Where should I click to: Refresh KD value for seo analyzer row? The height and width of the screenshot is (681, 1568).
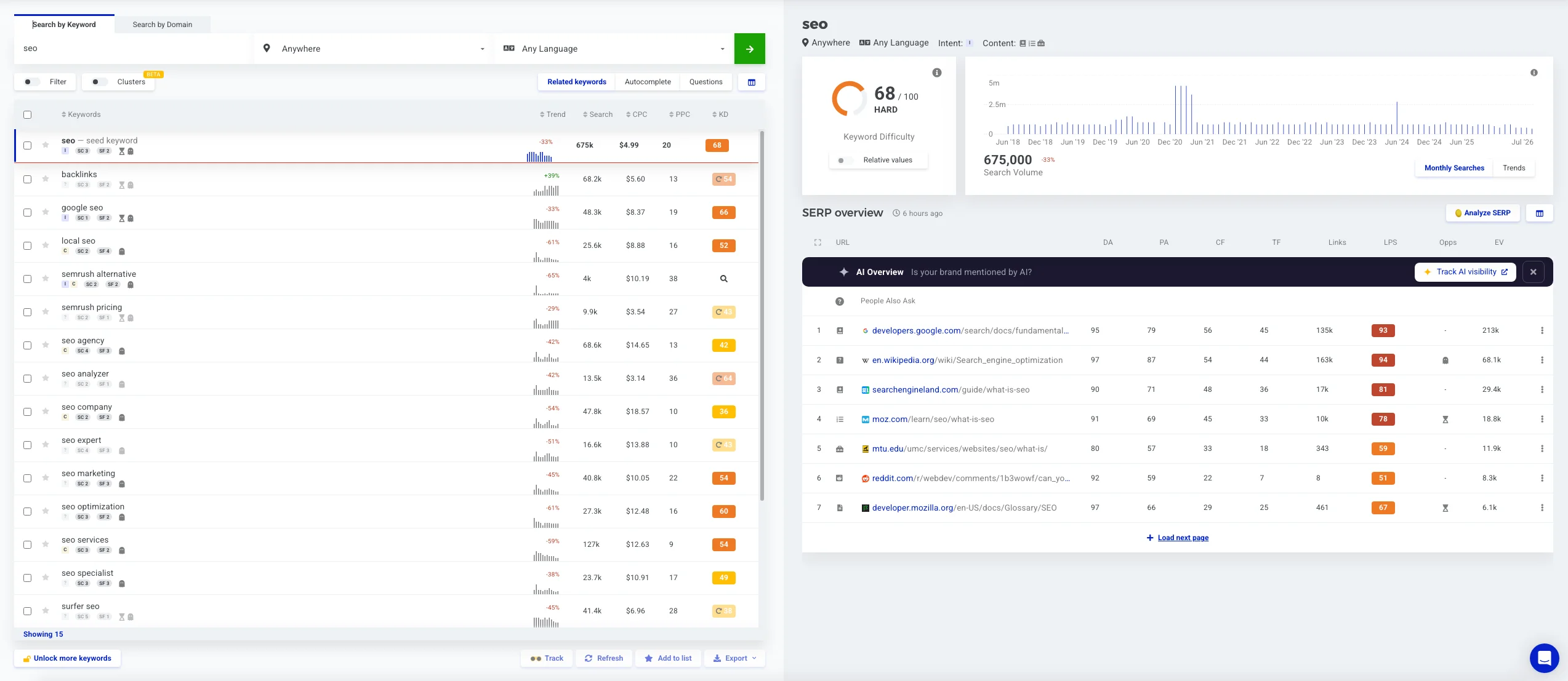pyautogui.click(x=724, y=378)
